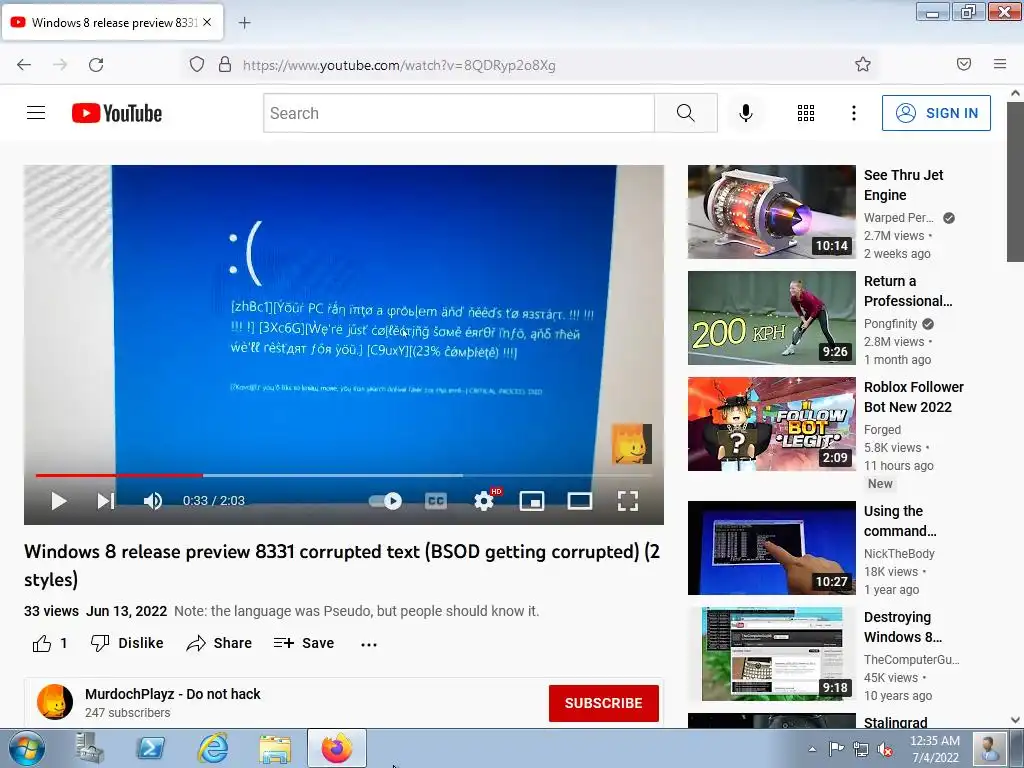Click the Dislike button
This screenshot has height=768, width=1024.
tap(127, 643)
